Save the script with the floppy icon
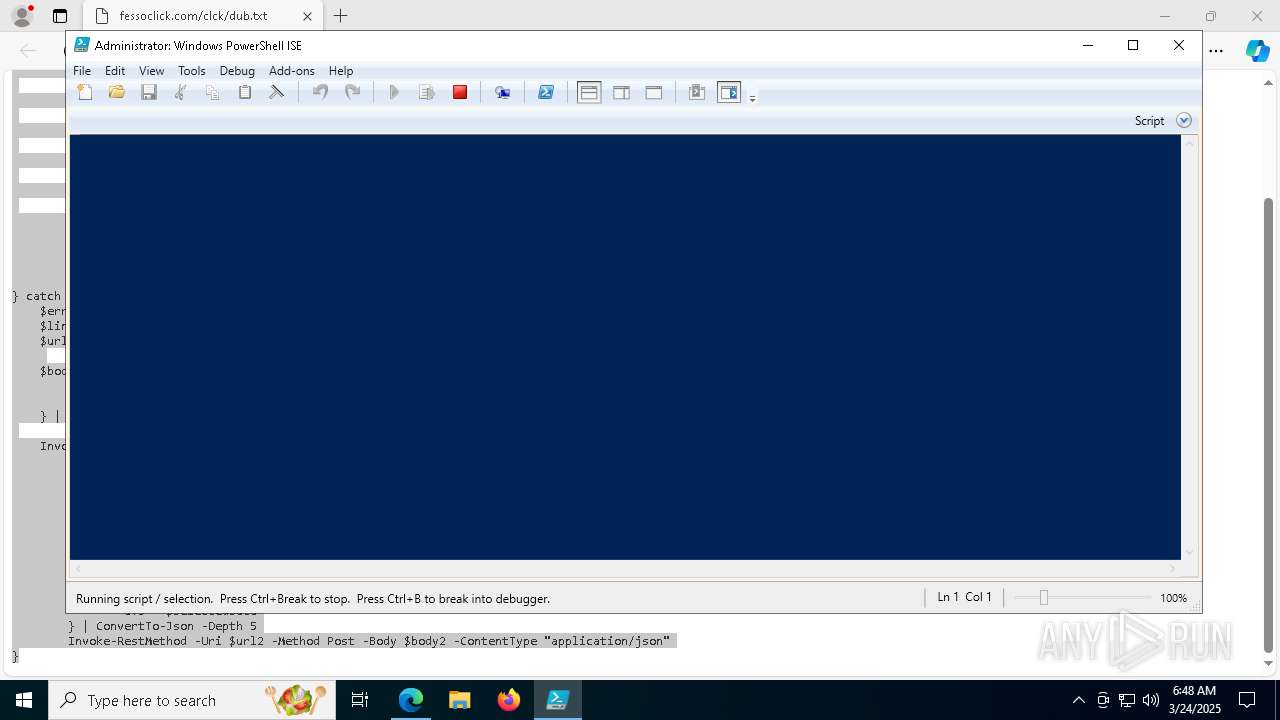 tap(149, 92)
